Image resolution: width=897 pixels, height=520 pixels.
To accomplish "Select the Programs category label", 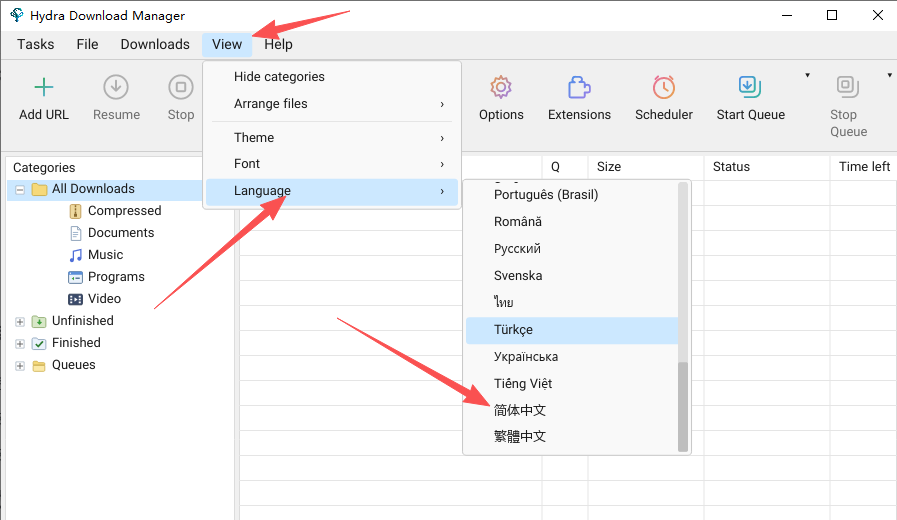I will click(116, 277).
